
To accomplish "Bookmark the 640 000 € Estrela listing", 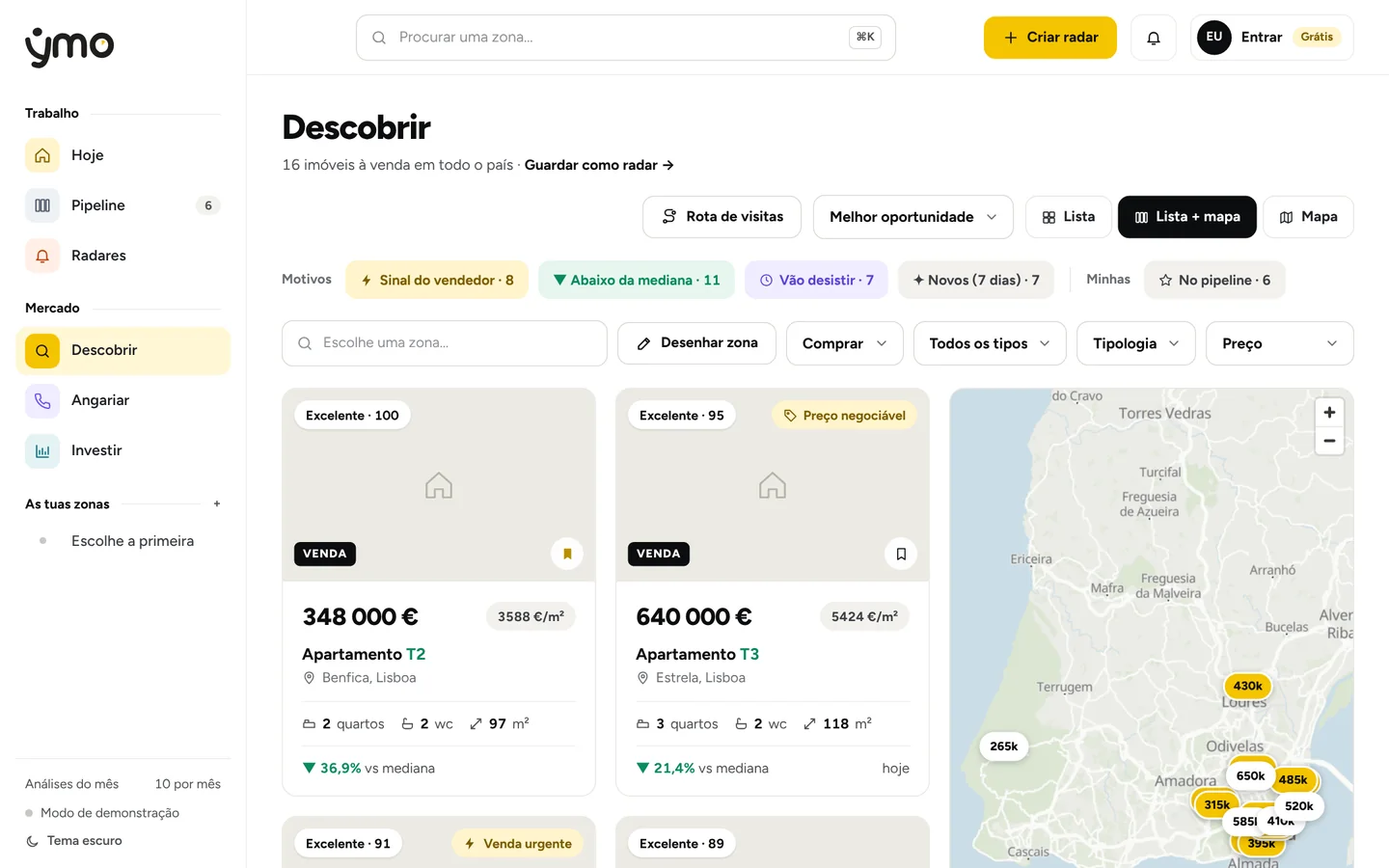I will [901, 554].
